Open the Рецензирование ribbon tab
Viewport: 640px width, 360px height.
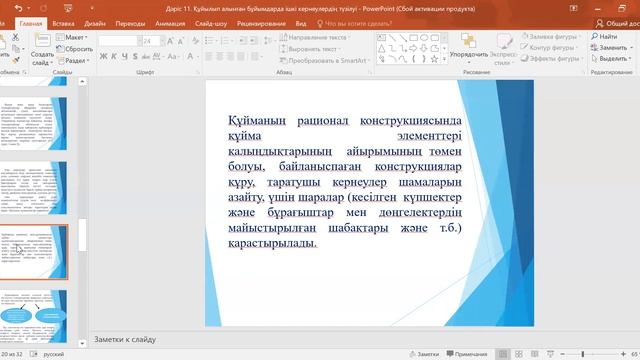(261, 24)
